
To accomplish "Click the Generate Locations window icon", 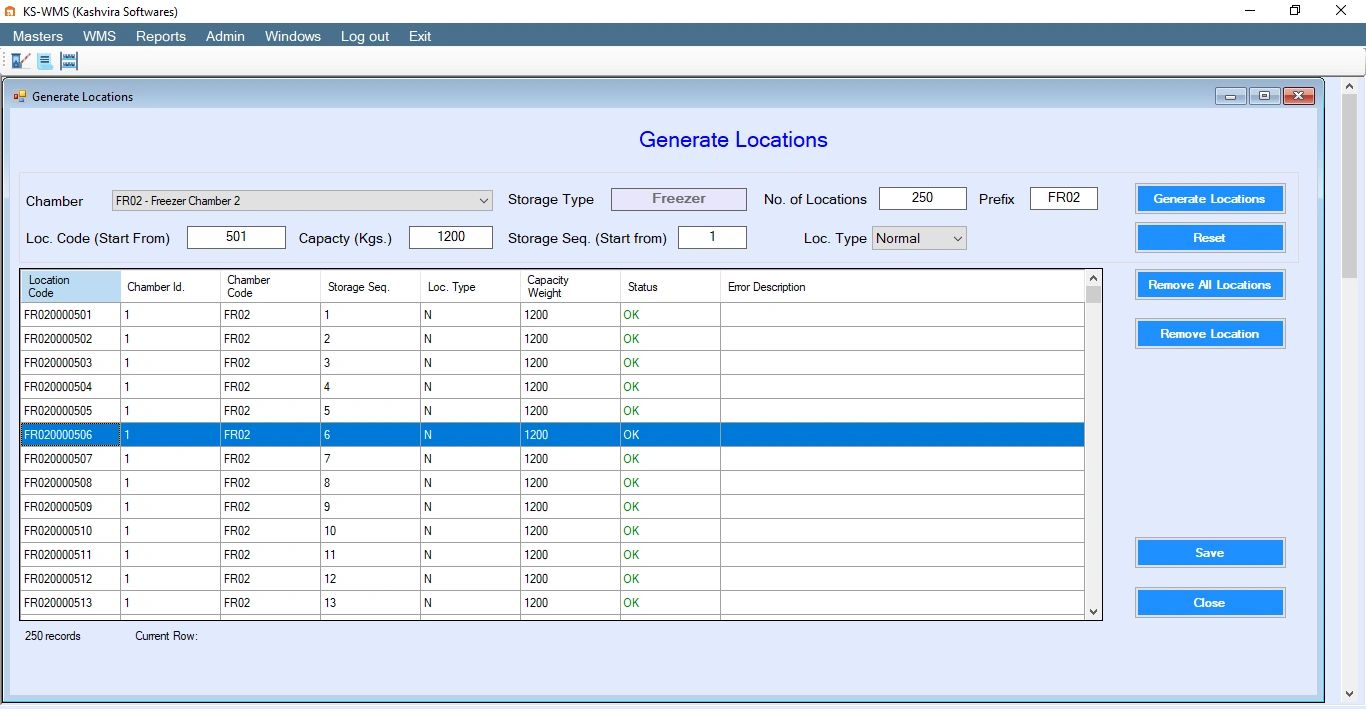I will click(x=19, y=96).
